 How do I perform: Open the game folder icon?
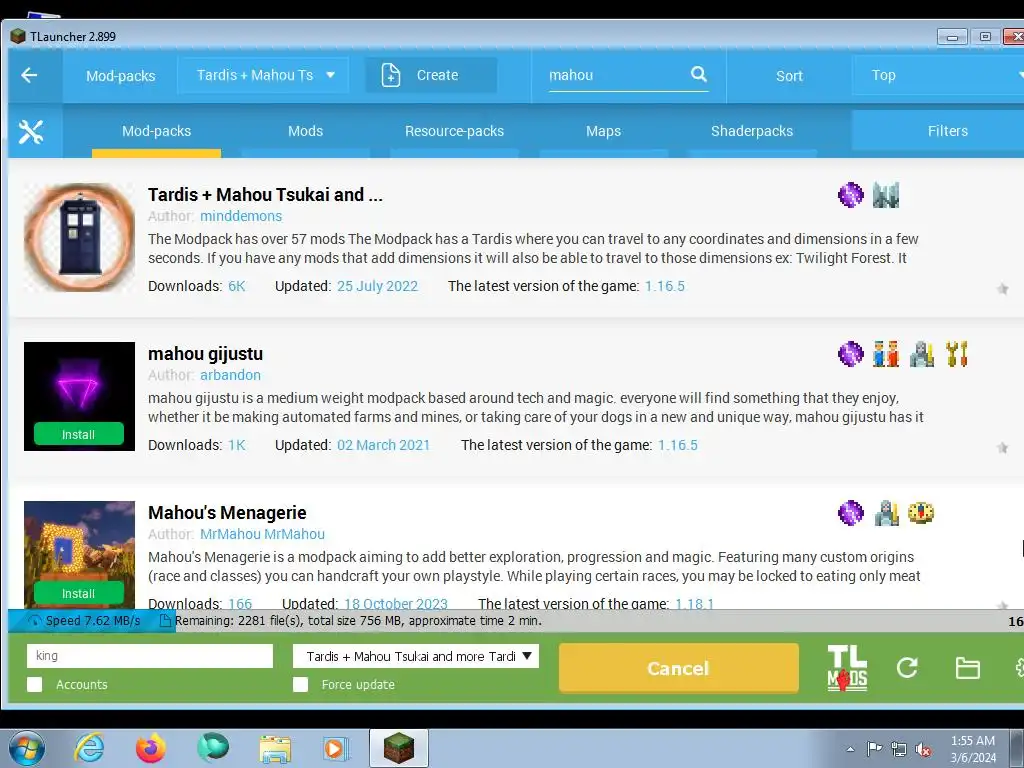point(967,668)
